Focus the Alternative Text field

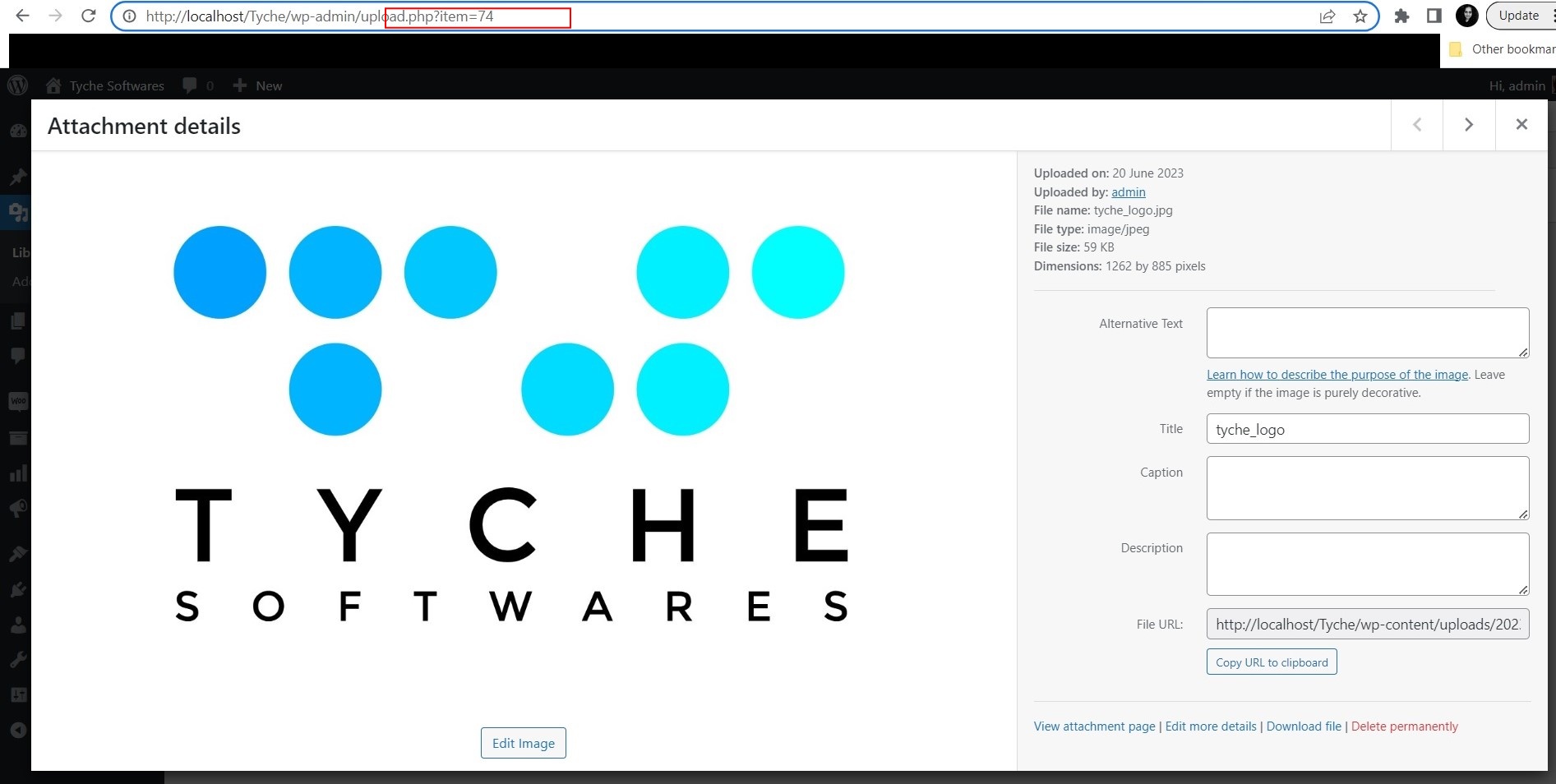pos(1368,333)
